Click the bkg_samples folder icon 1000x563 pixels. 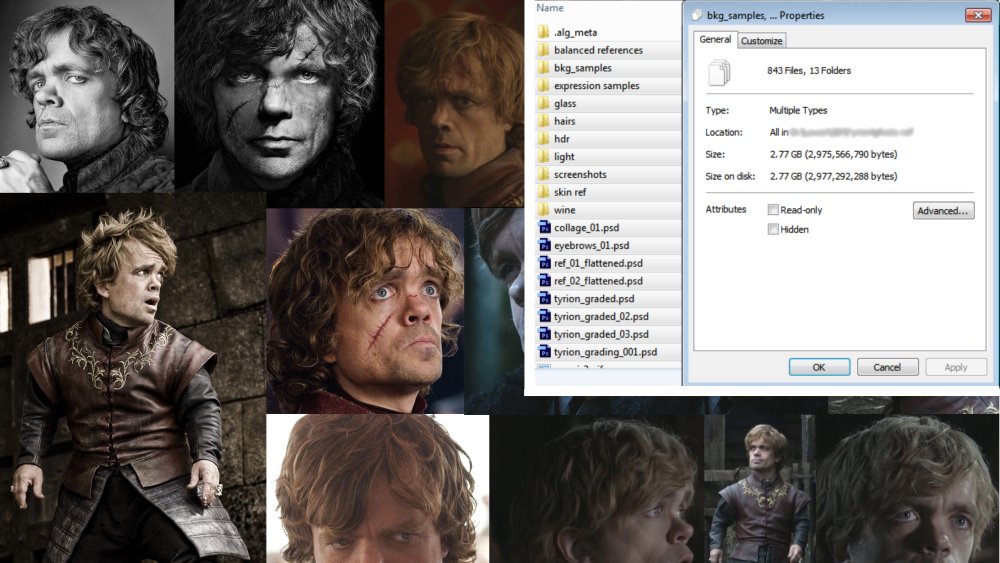pyautogui.click(x=543, y=68)
